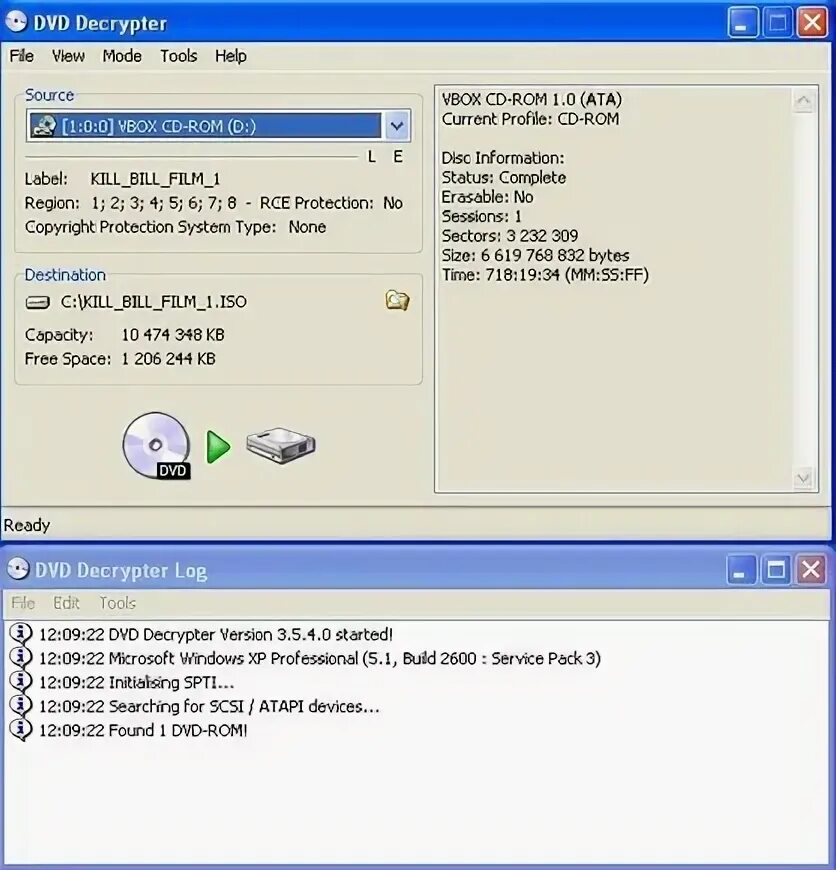Open the Help menu
This screenshot has height=870, width=836.
click(231, 56)
